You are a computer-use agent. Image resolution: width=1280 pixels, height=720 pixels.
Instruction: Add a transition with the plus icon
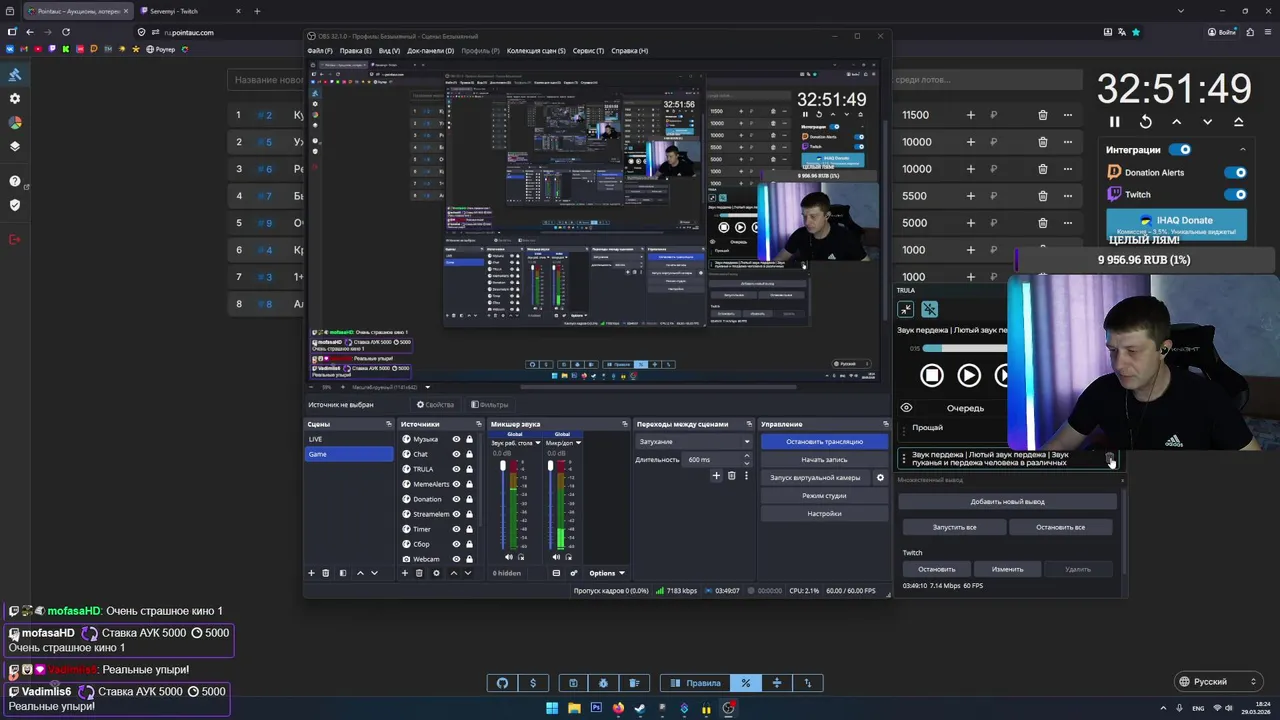pos(716,476)
